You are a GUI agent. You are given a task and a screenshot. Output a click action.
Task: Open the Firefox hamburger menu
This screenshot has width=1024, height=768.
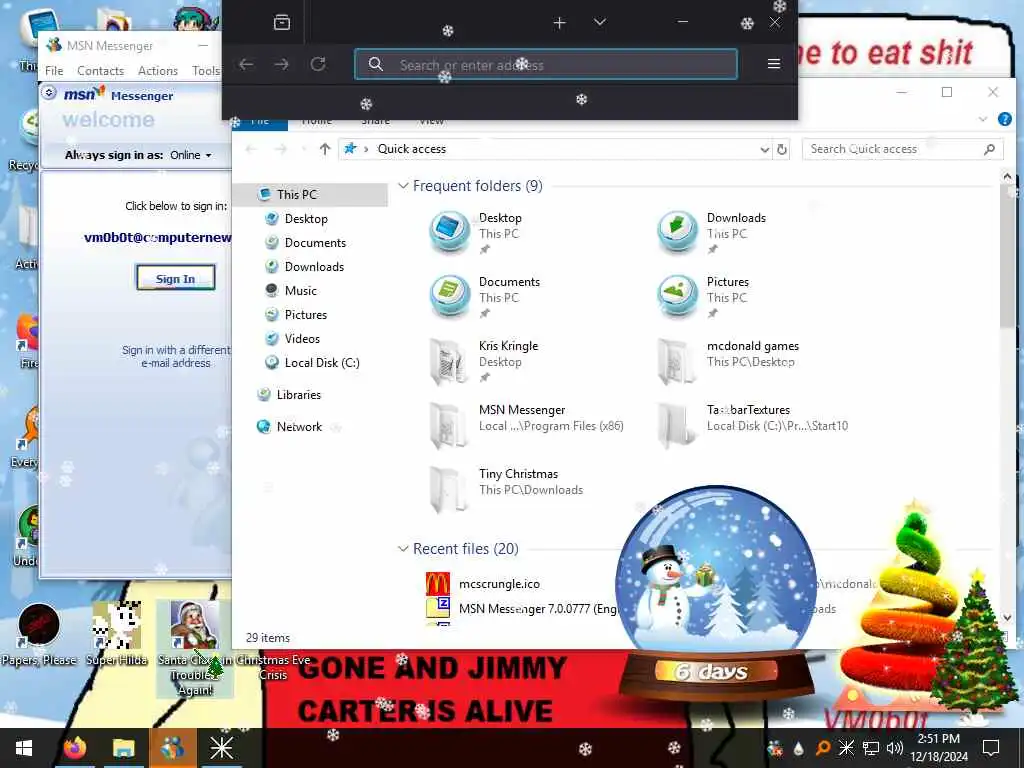point(774,63)
